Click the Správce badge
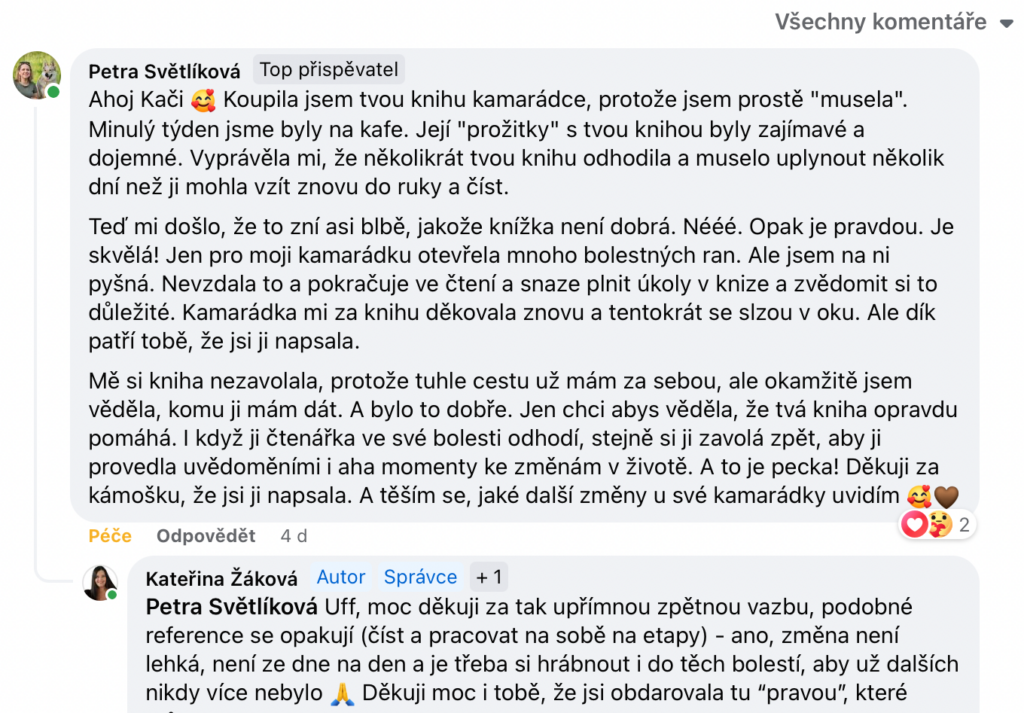This screenshot has width=1024, height=713. (x=420, y=577)
